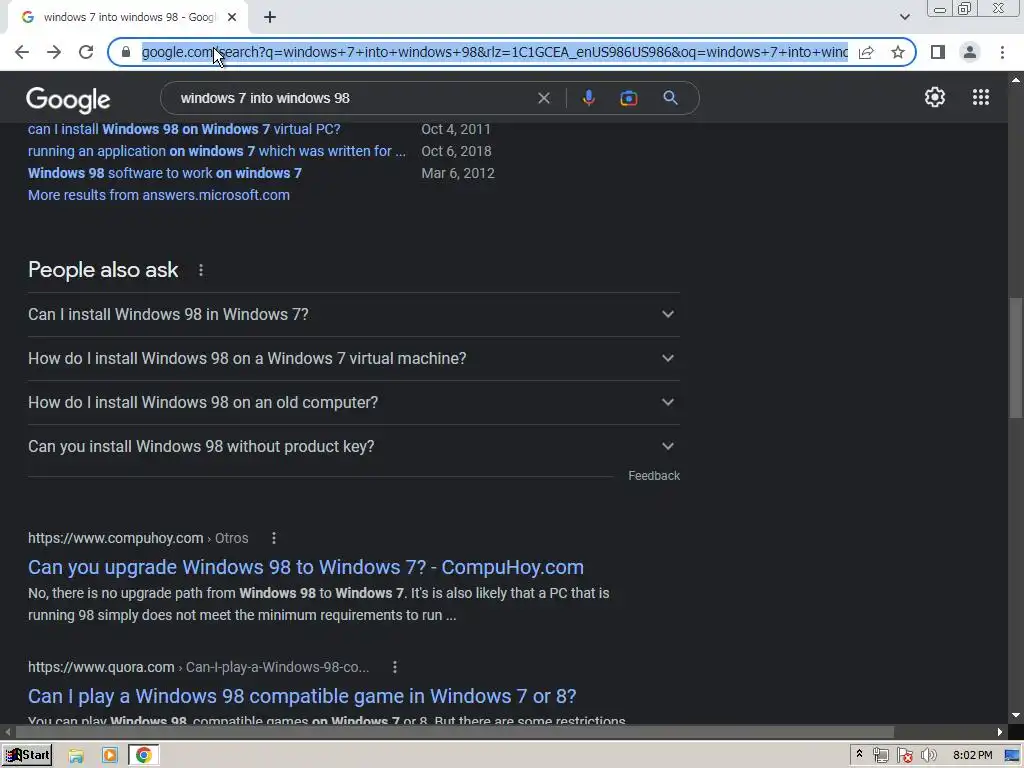1024x768 pixels.
Task: Select the browser tab titled 'windows 7 into windows 98'
Action: coord(128,18)
